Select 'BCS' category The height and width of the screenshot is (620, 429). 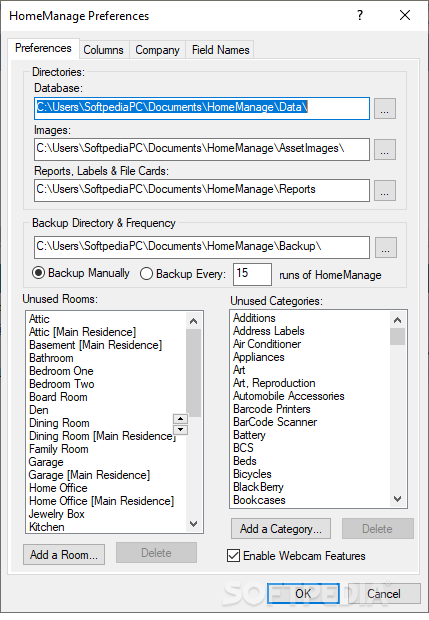(x=243, y=448)
